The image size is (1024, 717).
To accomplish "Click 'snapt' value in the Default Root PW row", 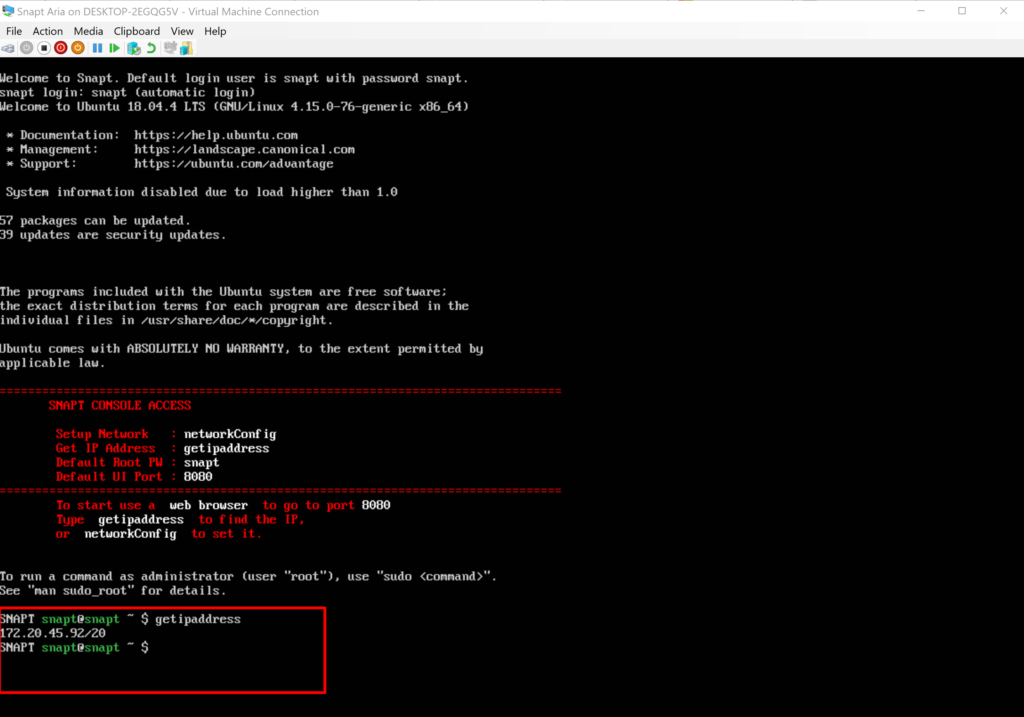I will click(x=201, y=463).
